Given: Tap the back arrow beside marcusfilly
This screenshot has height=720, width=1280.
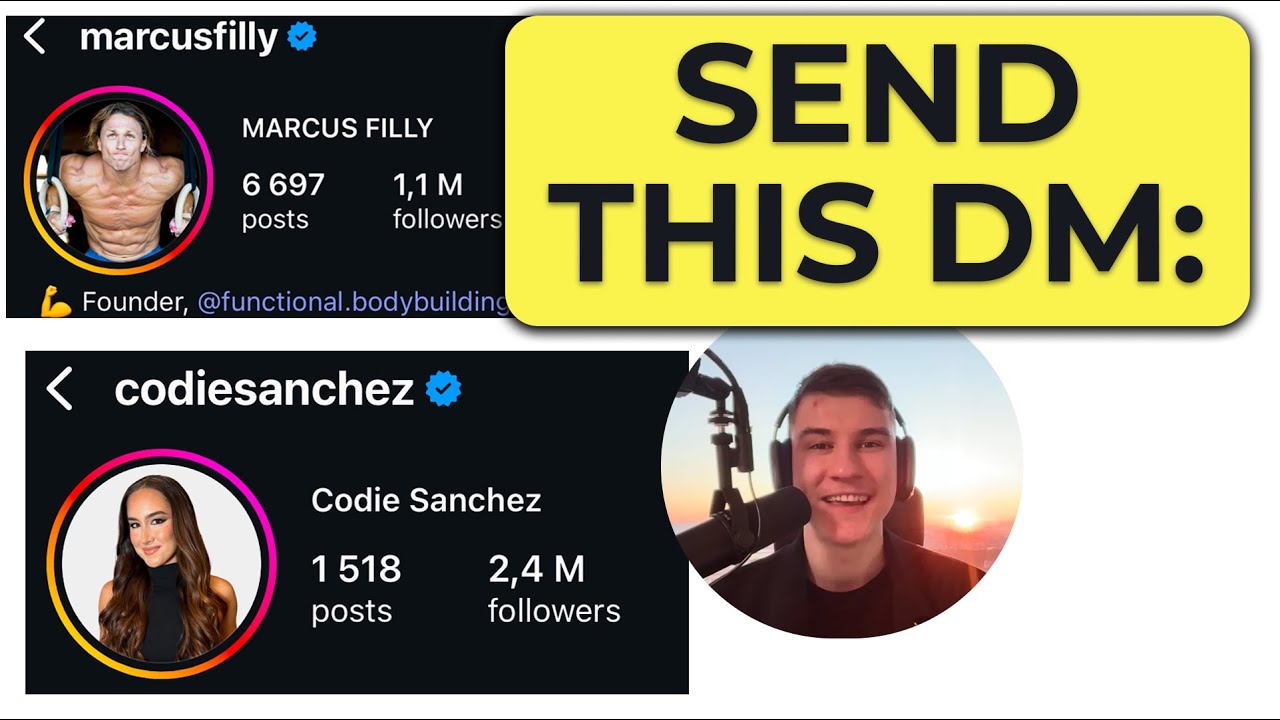Looking at the screenshot, I should pyautogui.click(x=35, y=38).
